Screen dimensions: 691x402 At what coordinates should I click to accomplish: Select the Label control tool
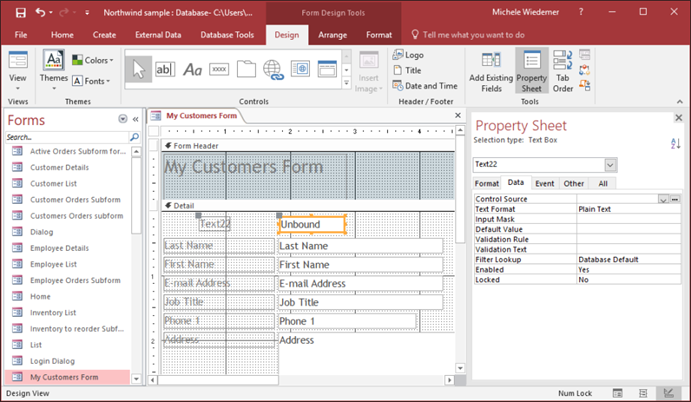(193, 69)
